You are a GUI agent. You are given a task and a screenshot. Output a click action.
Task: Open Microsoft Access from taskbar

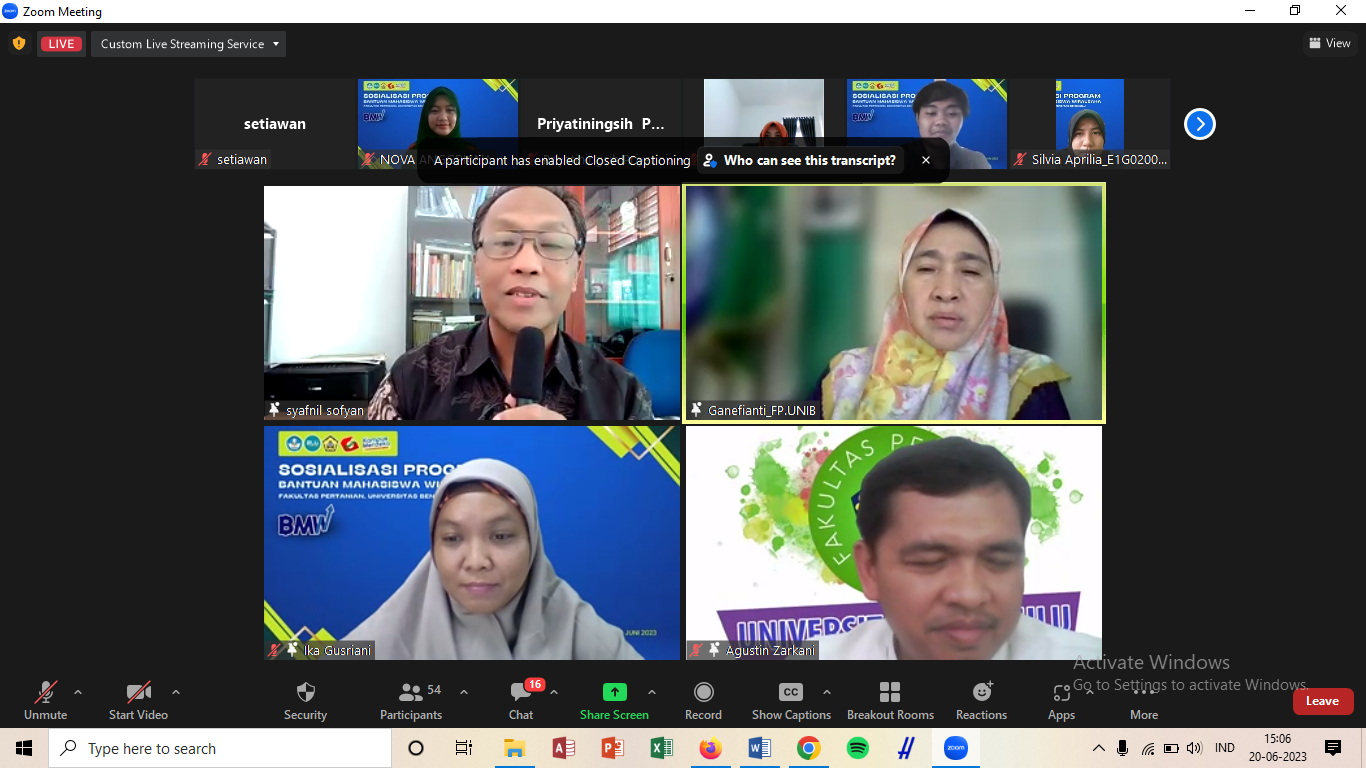tap(563, 748)
